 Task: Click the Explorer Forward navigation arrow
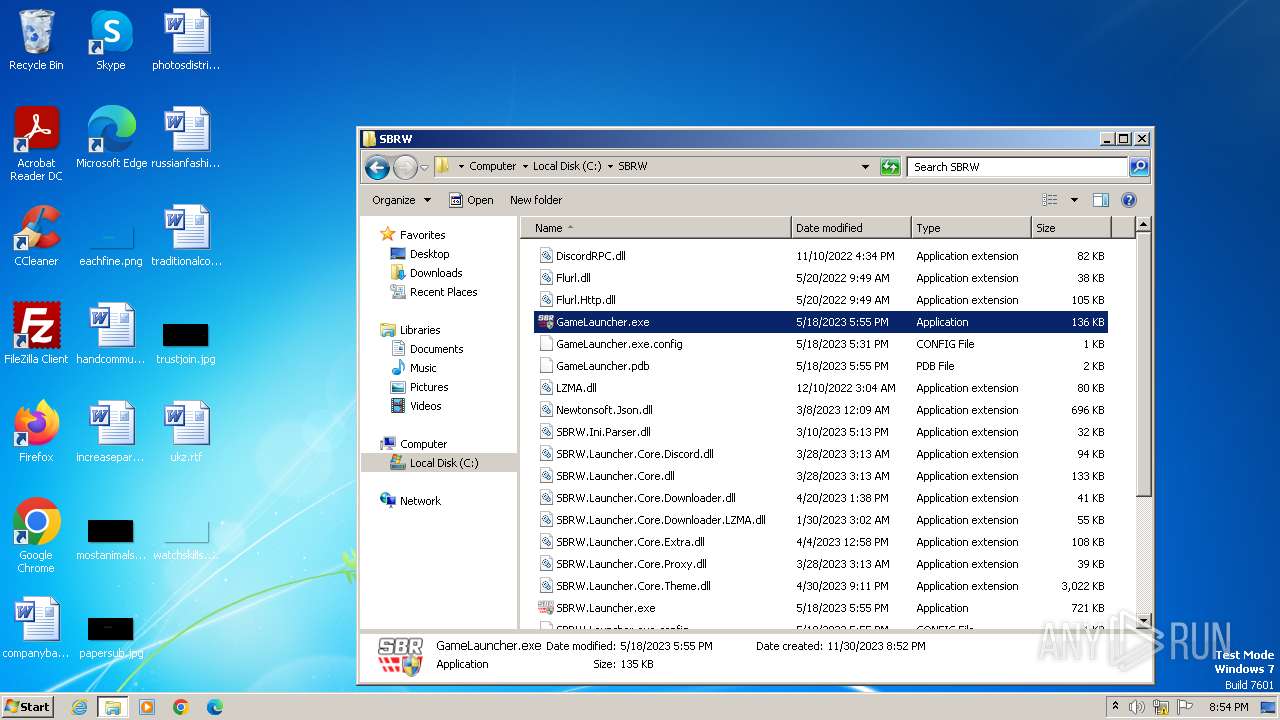coord(405,167)
